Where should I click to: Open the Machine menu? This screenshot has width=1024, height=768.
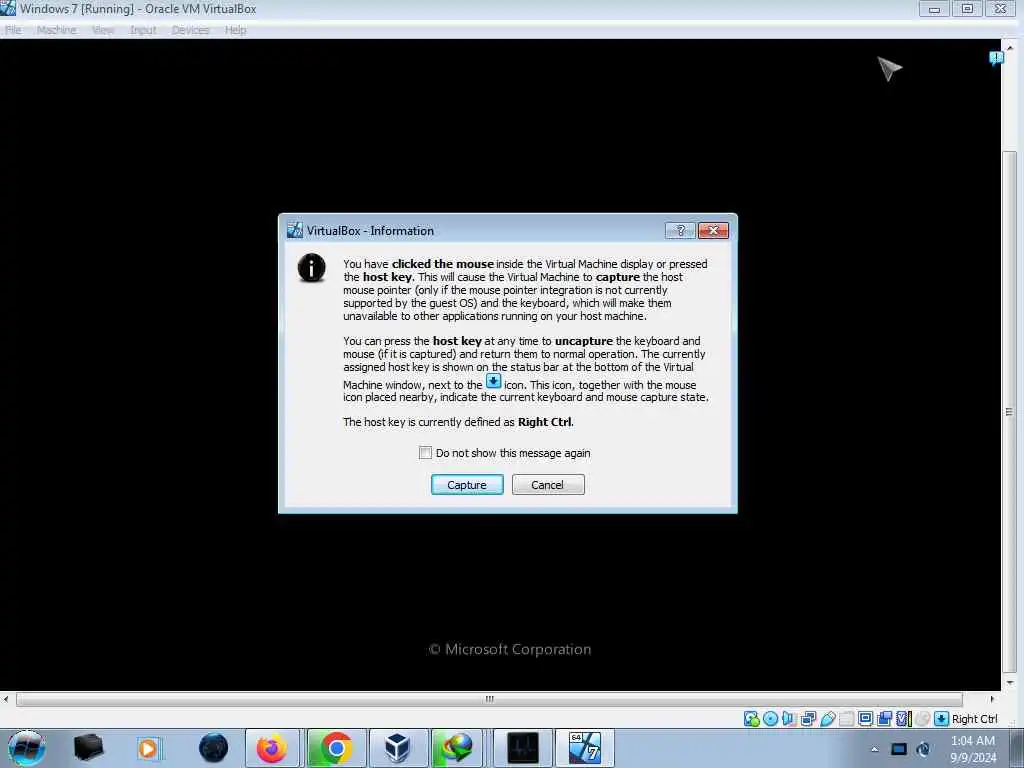click(x=57, y=30)
